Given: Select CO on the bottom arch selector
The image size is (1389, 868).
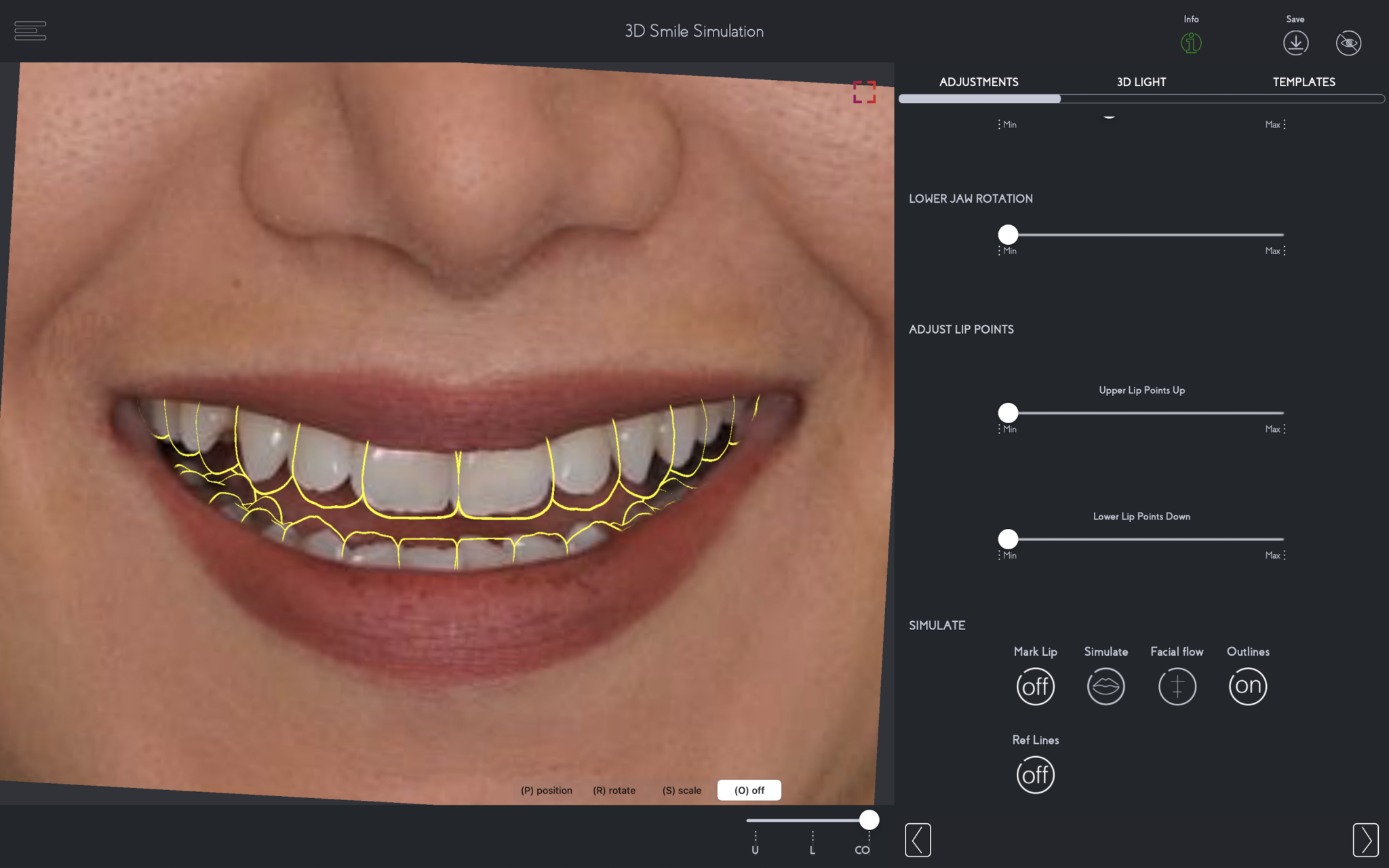Looking at the screenshot, I should click(862, 848).
